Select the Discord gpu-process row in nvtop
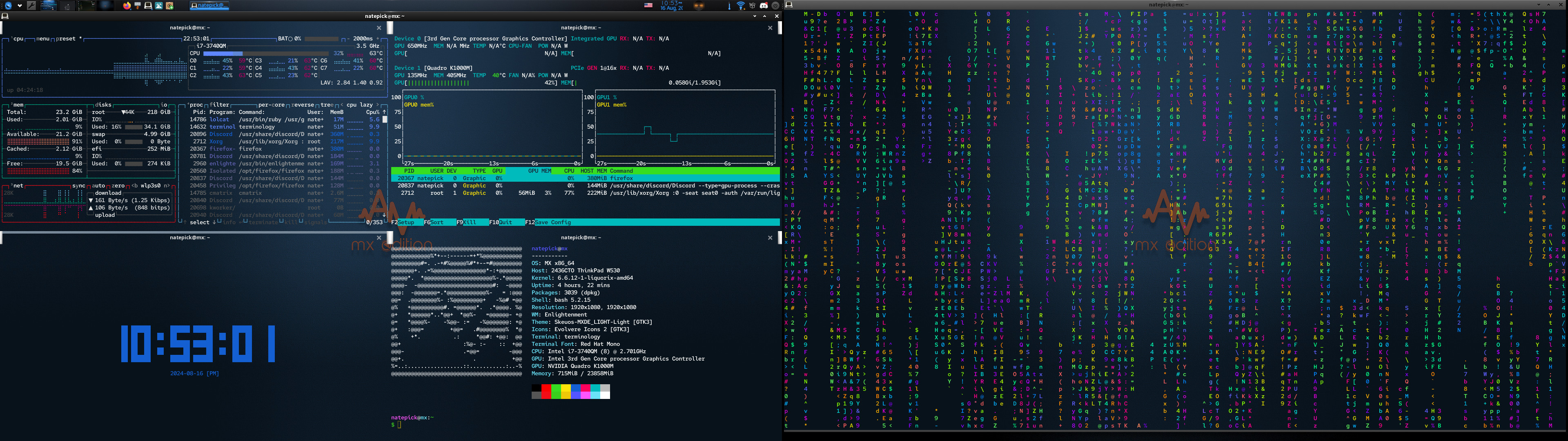Image resolution: width=1568 pixels, height=441 pixels. 586,186
